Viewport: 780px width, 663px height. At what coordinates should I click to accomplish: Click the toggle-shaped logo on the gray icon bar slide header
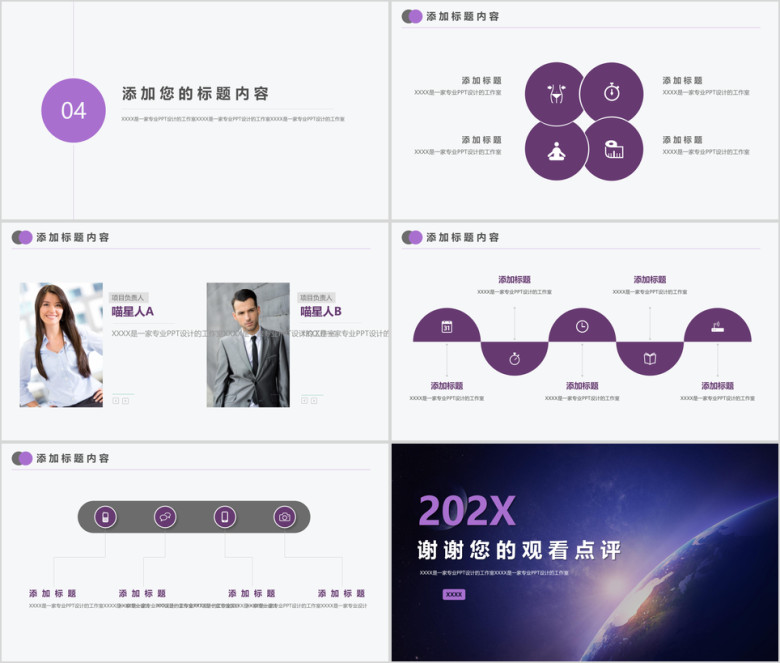coord(22,458)
